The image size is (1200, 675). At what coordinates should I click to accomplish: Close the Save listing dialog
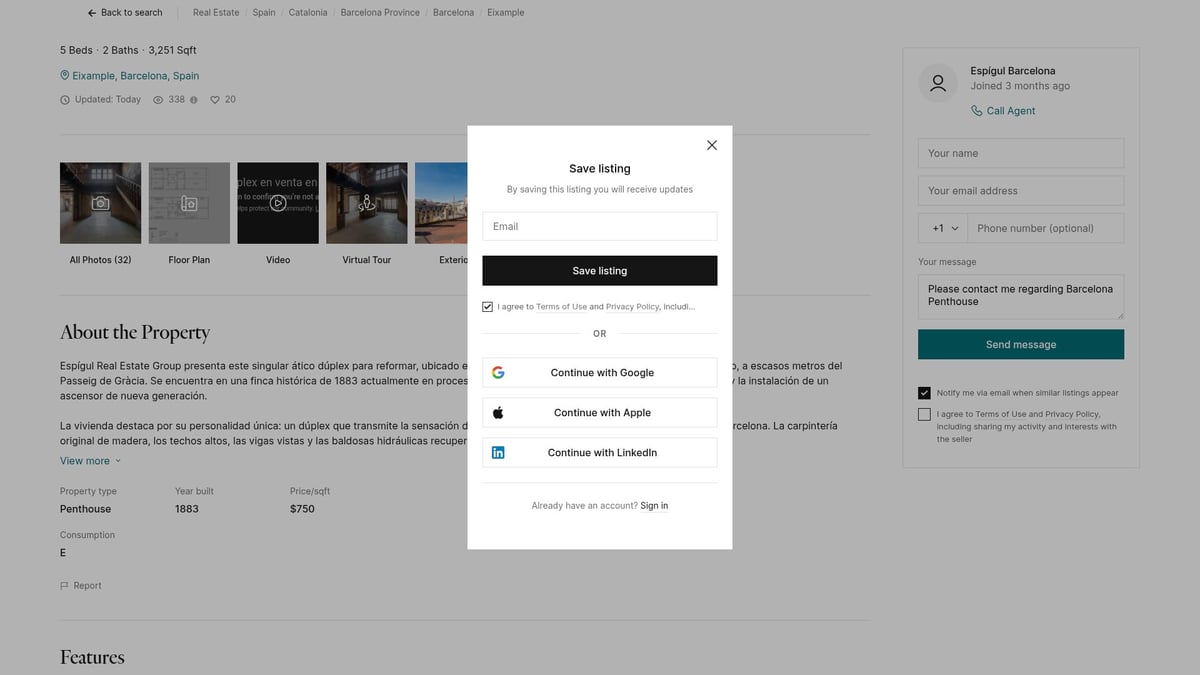[712, 145]
